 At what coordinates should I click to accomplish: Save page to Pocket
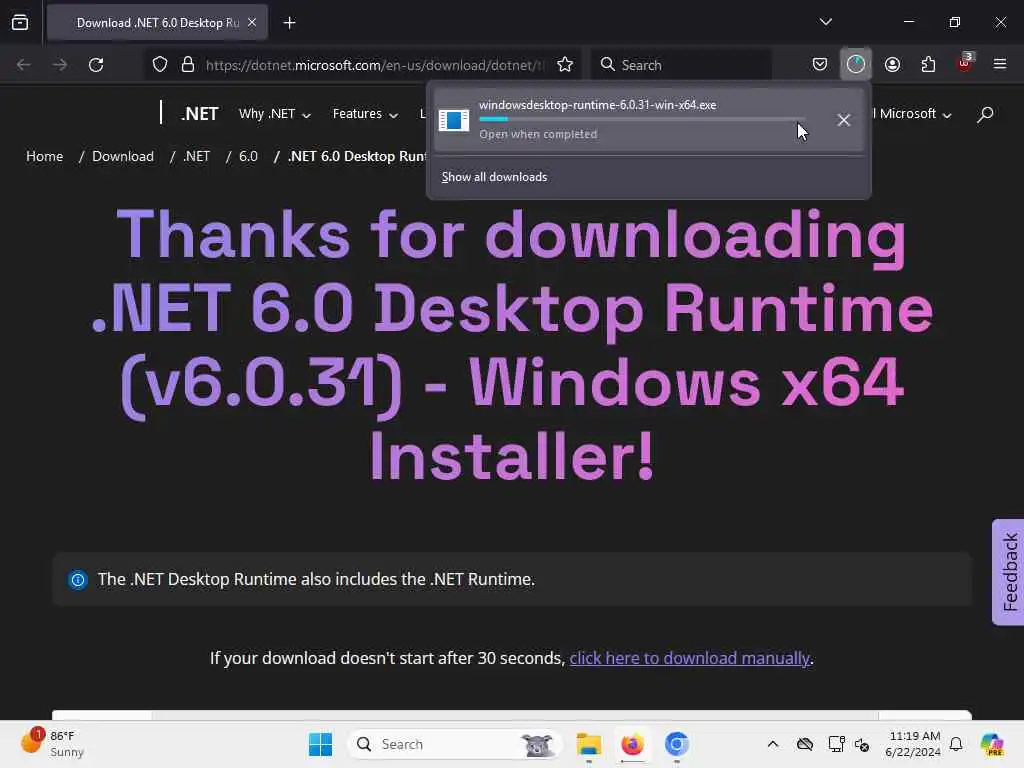pos(820,65)
